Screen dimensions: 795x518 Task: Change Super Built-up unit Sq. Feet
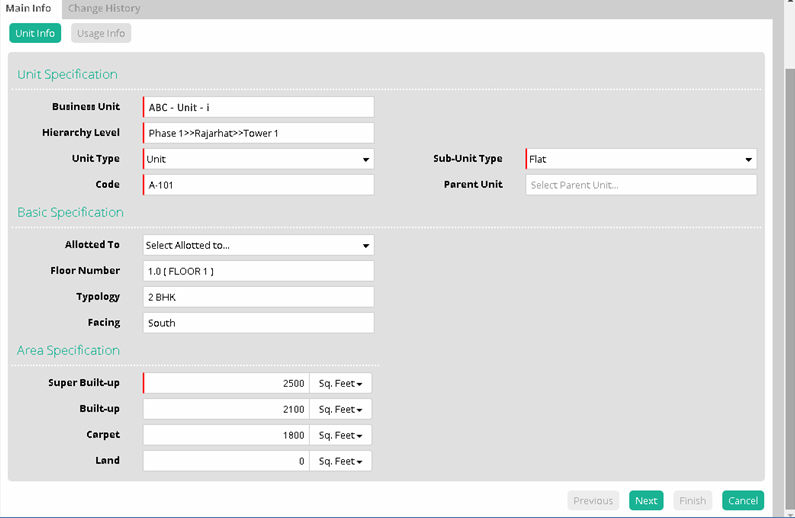(340, 383)
